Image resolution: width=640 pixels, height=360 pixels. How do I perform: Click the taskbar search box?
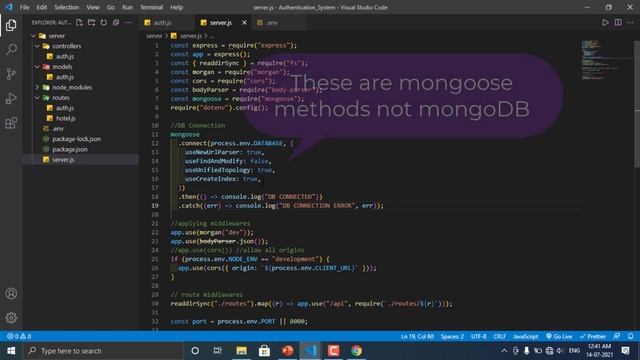pyautogui.click(x=104, y=351)
